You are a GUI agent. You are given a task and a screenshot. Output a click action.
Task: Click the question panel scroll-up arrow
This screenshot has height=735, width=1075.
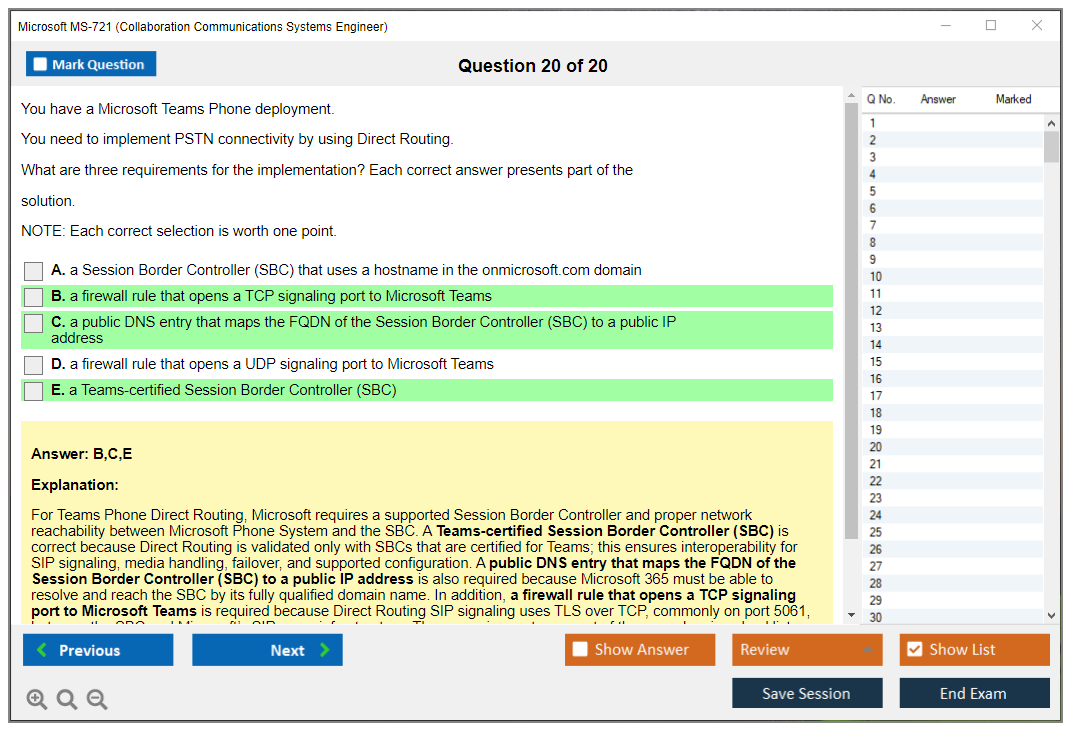tap(851, 95)
